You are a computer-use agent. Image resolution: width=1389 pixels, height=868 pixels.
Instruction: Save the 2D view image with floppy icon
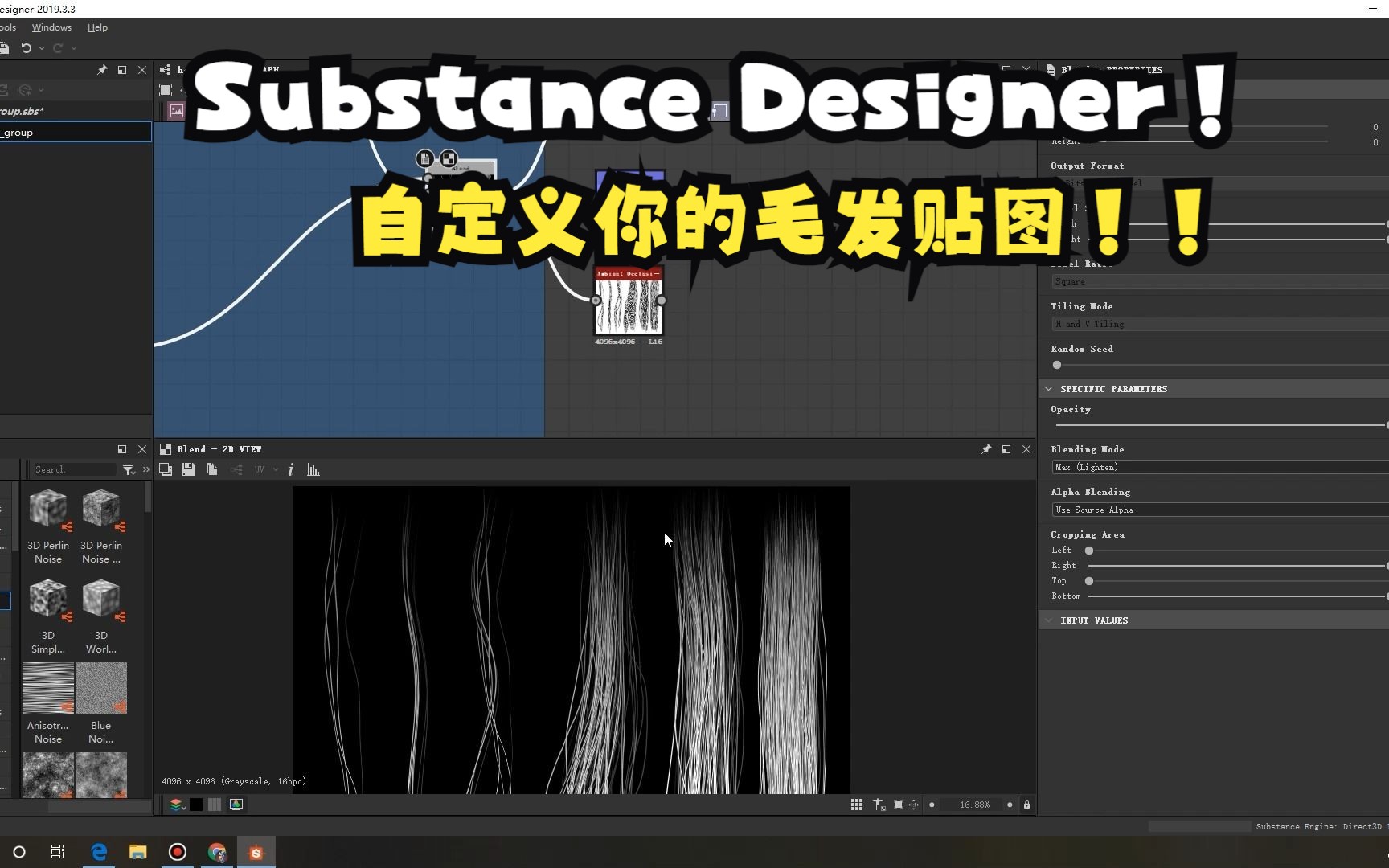(189, 469)
